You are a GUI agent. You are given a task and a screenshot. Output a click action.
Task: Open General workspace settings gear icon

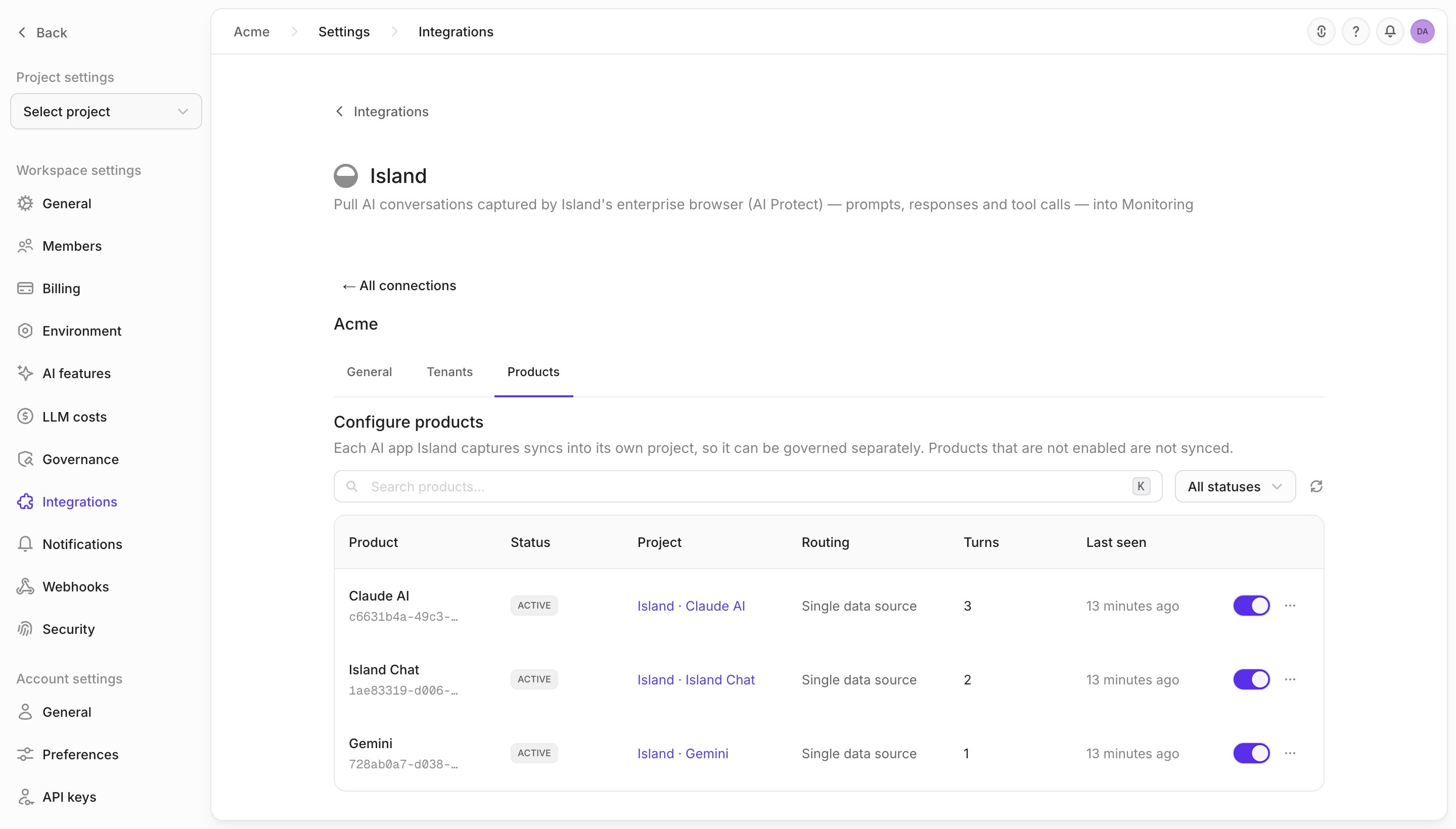tap(25, 203)
